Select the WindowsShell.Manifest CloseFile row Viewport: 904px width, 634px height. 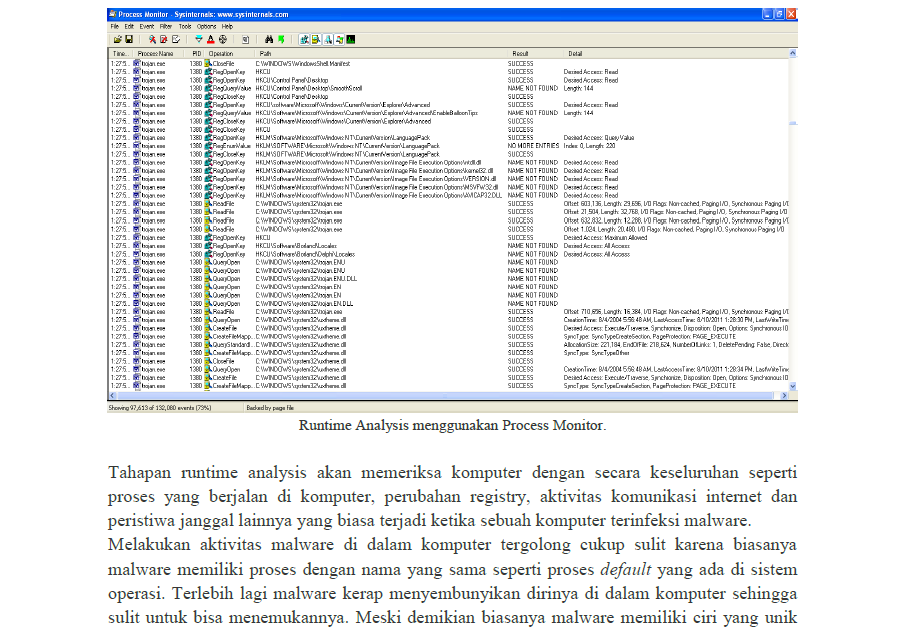(x=449, y=64)
